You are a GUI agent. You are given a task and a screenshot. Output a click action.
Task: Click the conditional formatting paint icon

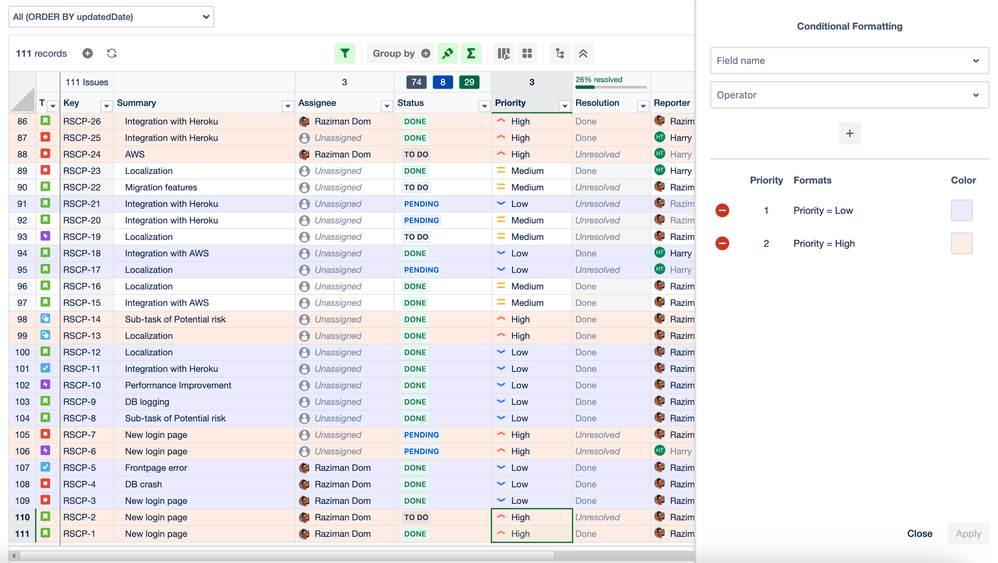point(447,54)
